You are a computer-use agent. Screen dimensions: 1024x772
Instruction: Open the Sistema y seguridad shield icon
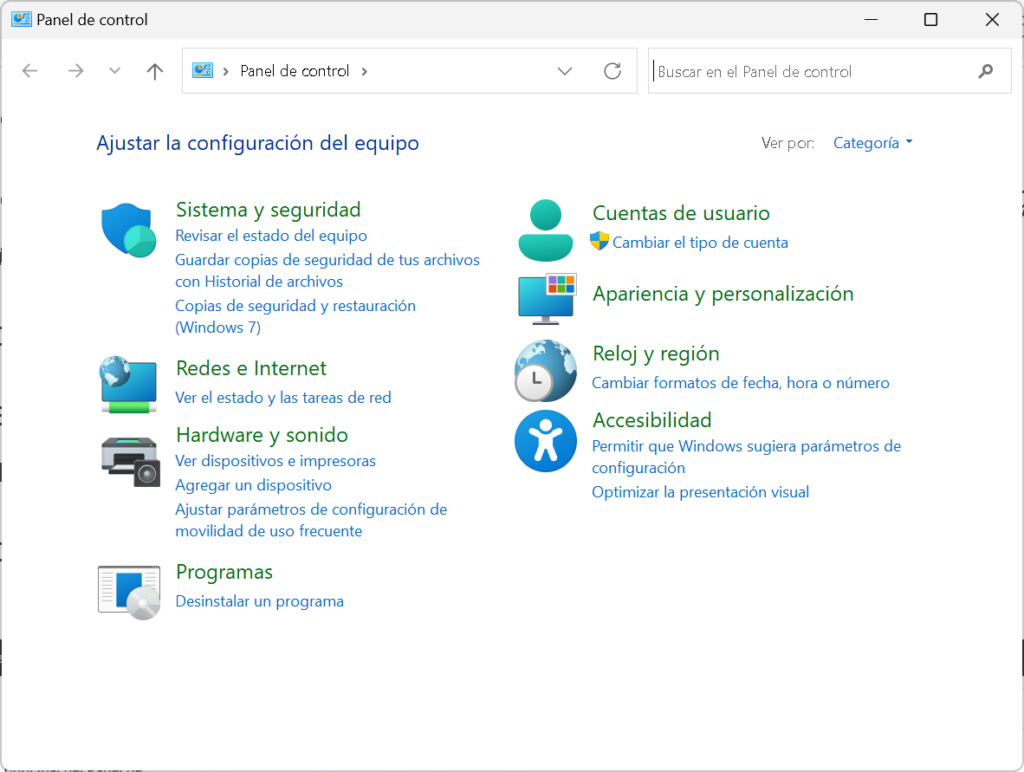click(x=129, y=230)
